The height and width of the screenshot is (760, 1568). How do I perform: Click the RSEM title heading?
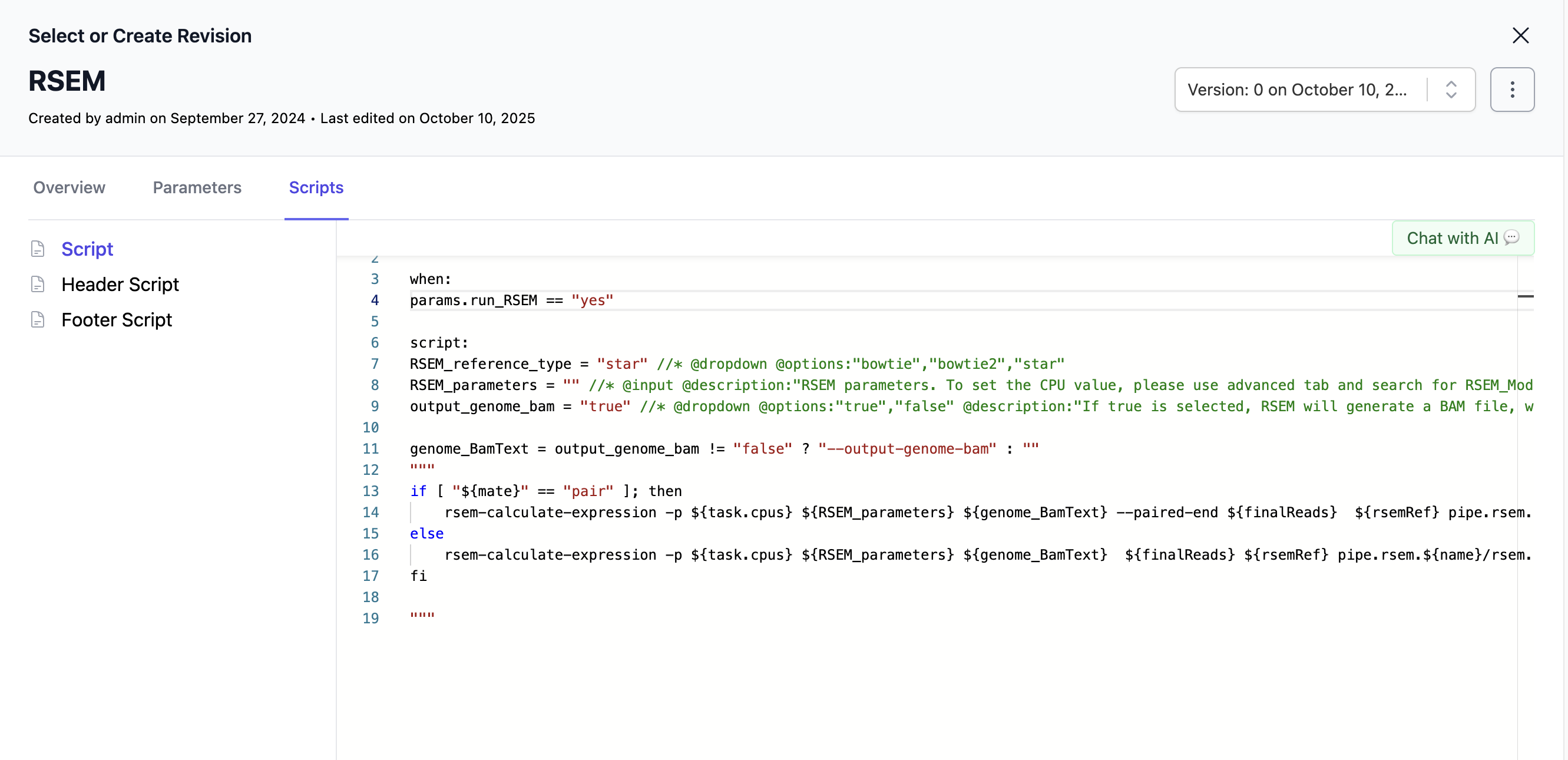(67, 81)
